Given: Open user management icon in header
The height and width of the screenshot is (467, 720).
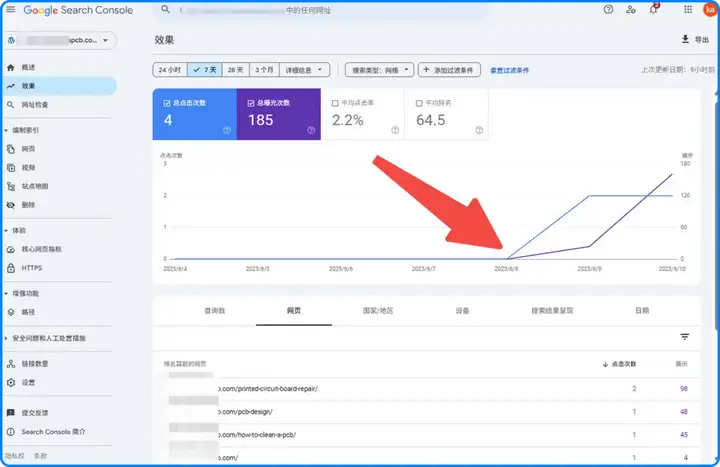Looking at the screenshot, I should [x=631, y=10].
